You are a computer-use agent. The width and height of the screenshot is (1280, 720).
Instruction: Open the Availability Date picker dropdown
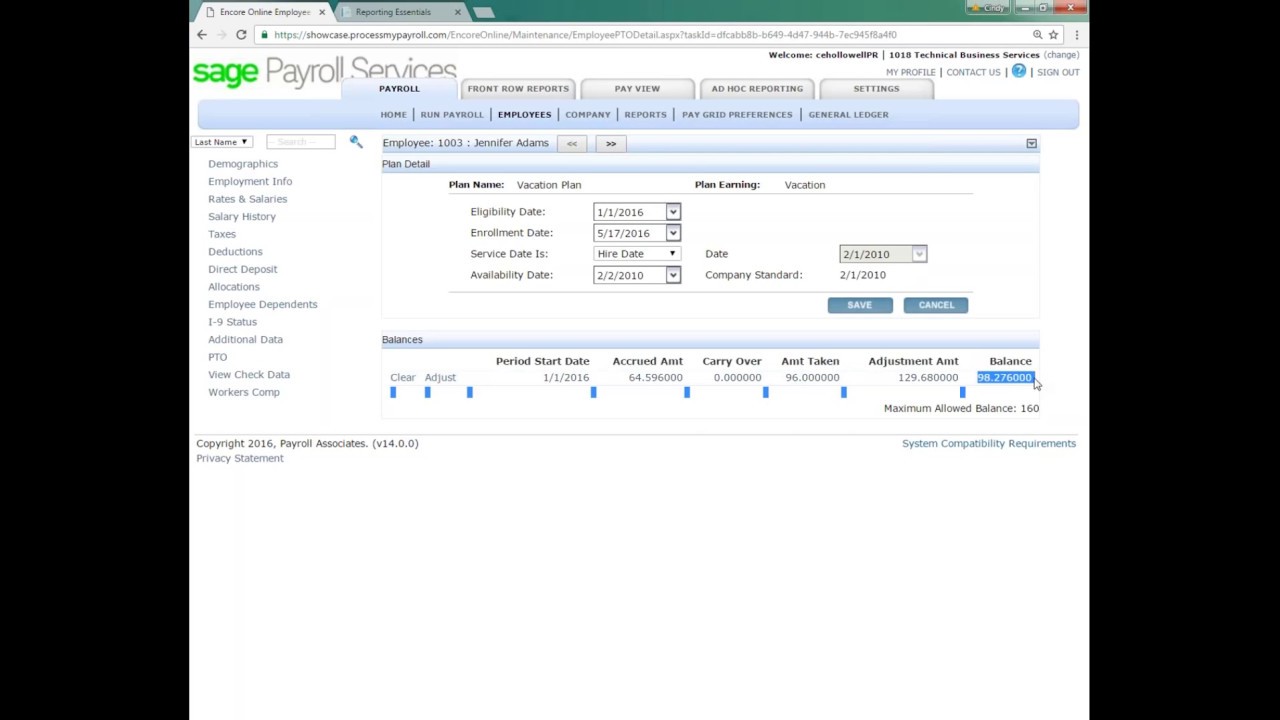point(673,275)
